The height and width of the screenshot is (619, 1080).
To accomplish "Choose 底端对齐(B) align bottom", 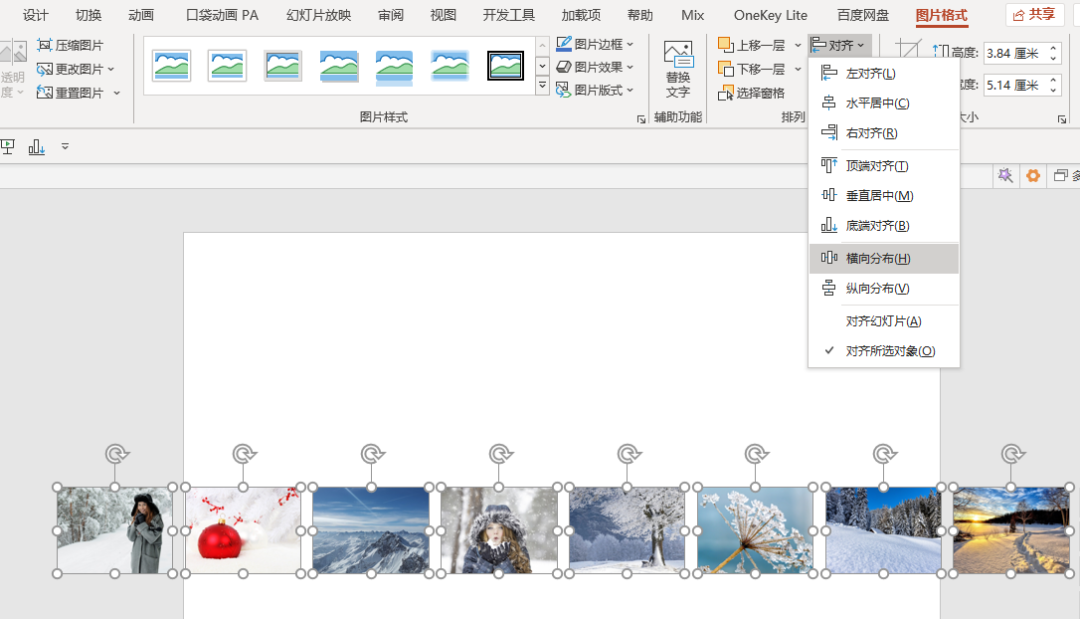I will coord(884,226).
